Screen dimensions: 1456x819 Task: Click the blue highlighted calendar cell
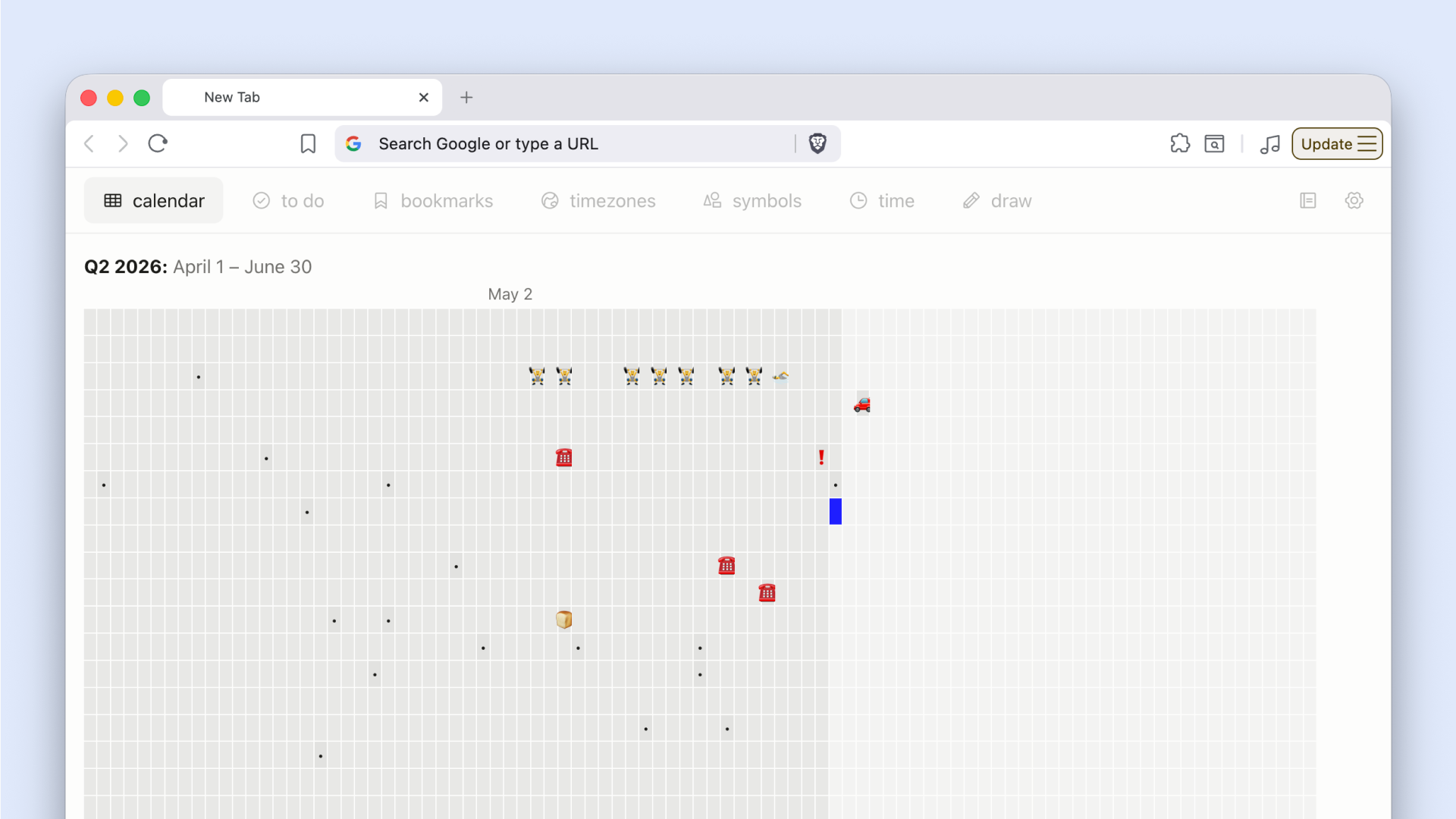click(836, 511)
